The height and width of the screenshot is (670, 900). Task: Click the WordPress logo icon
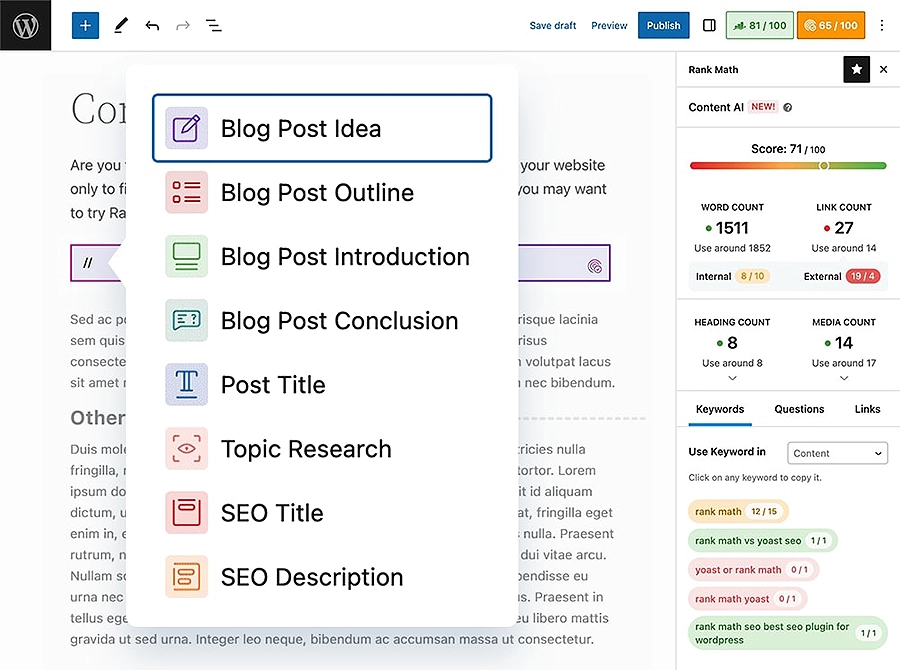click(x=25, y=25)
